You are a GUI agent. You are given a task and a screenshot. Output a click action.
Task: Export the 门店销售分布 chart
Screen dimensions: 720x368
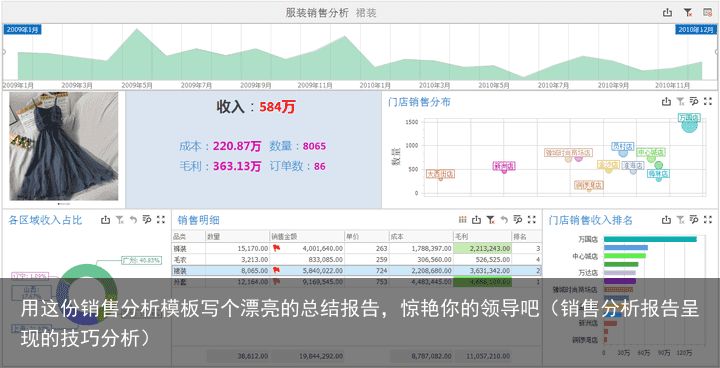coord(666,102)
